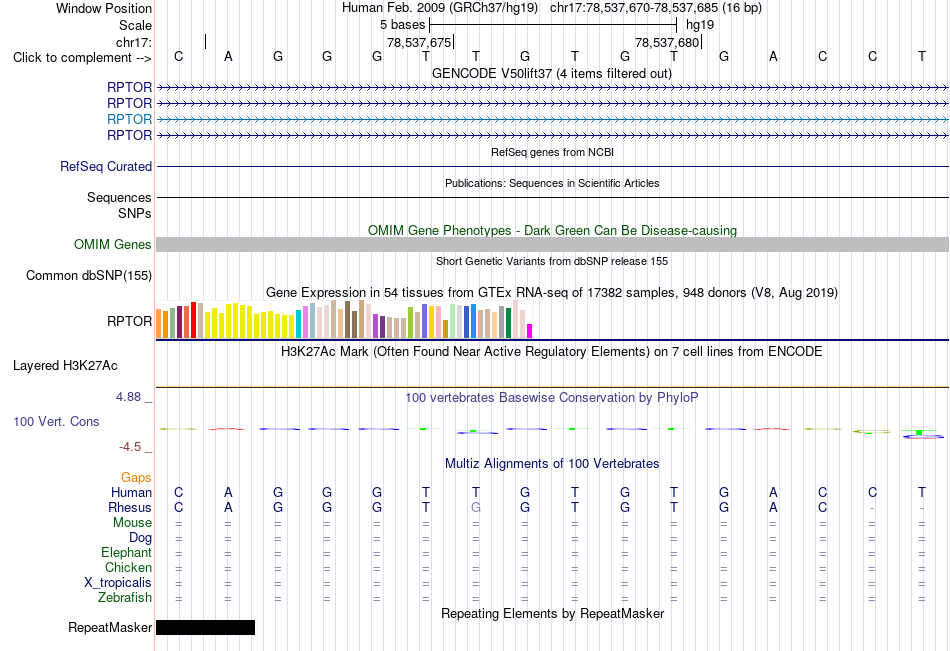Click the orange Gaps label
The width and height of the screenshot is (950, 651).
(x=136, y=478)
